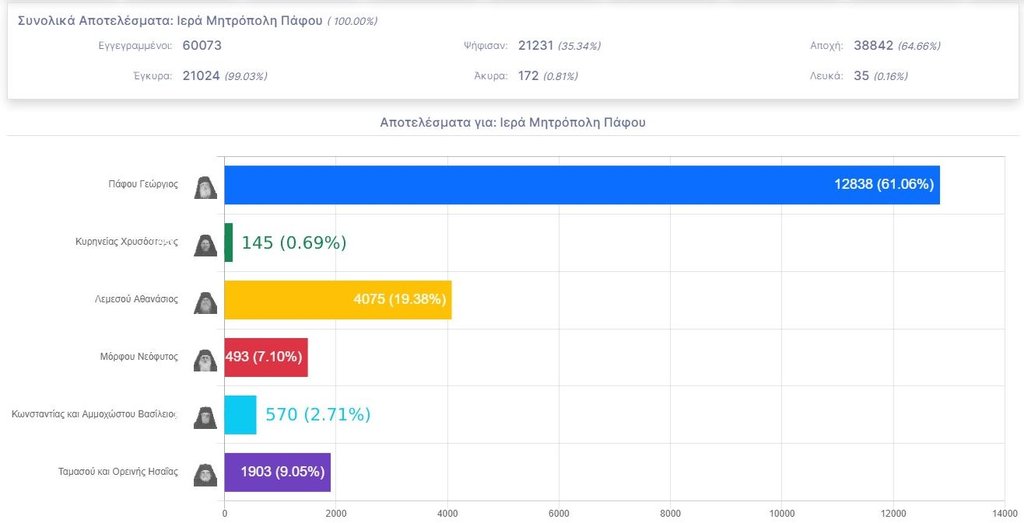Click the (35.34%) turnout percentage

[x=579, y=46]
